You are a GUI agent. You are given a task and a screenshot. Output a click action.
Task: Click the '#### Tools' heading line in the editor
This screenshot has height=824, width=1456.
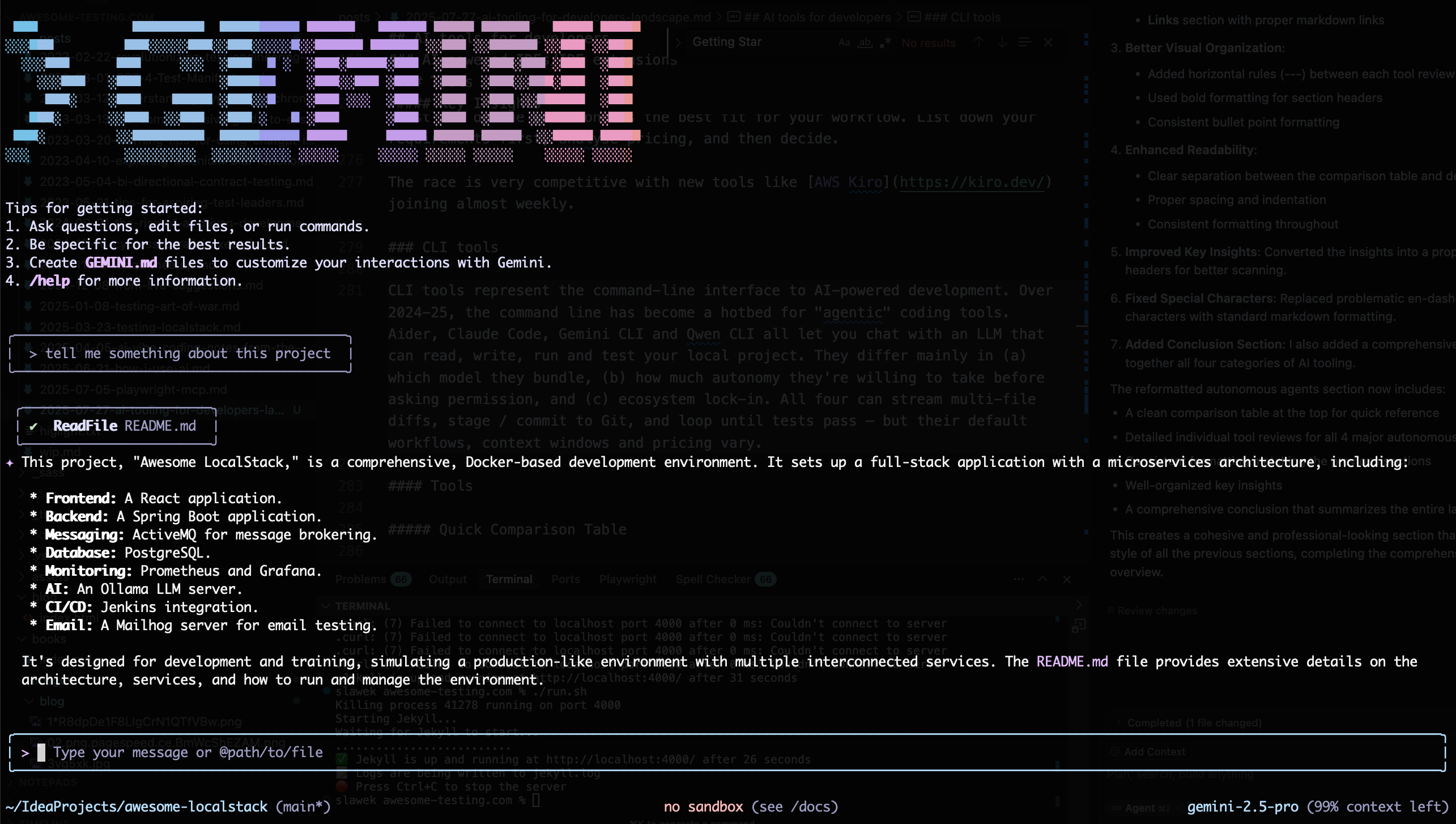pyautogui.click(x=430, y=486)
